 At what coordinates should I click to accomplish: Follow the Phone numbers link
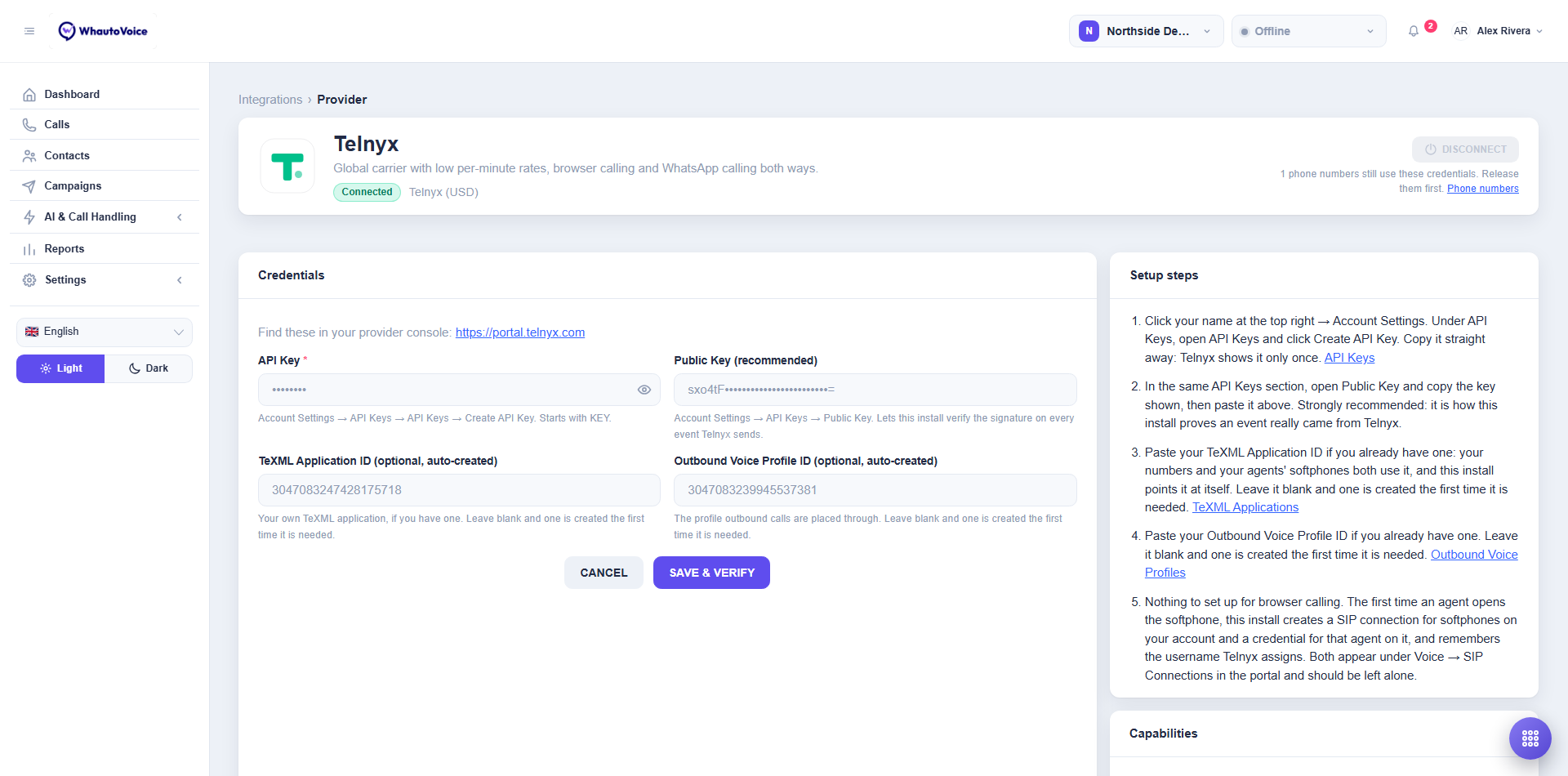1483,189
